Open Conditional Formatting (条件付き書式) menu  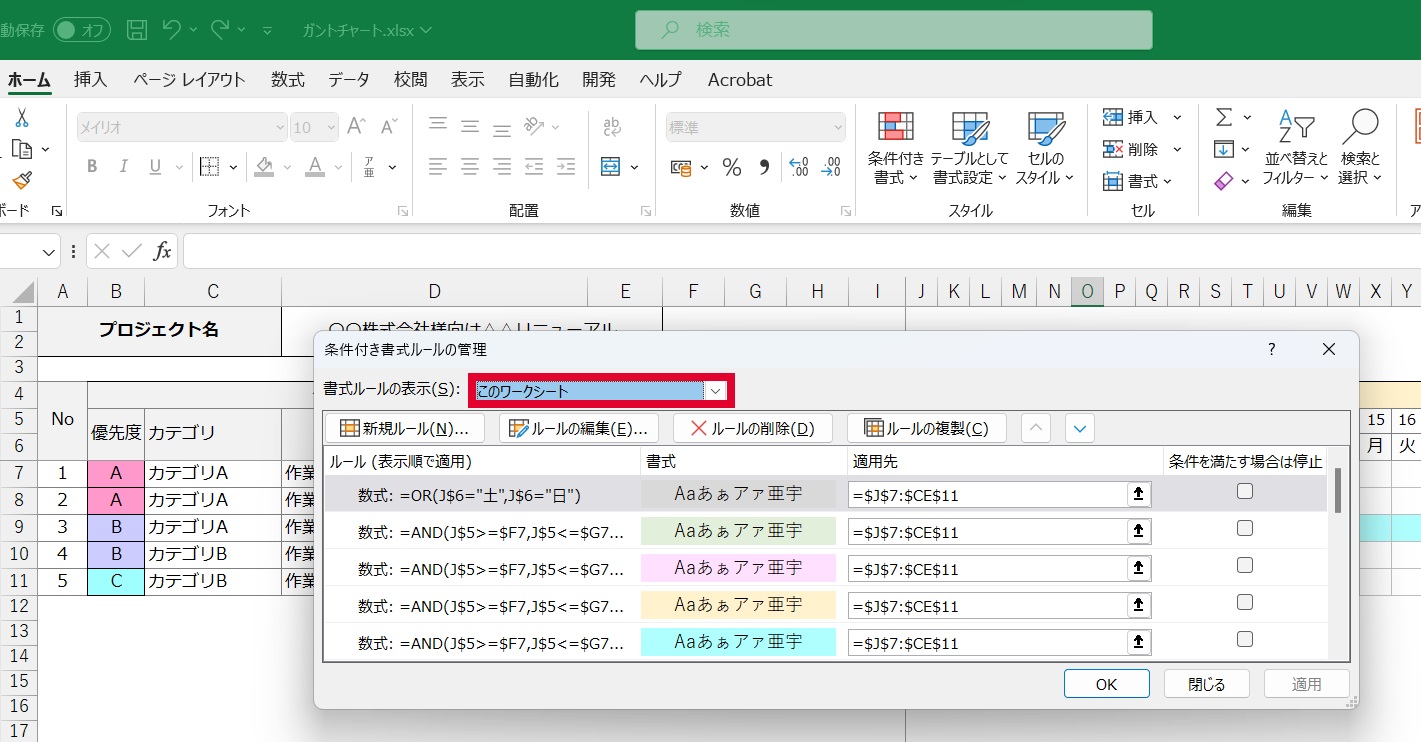895,148
